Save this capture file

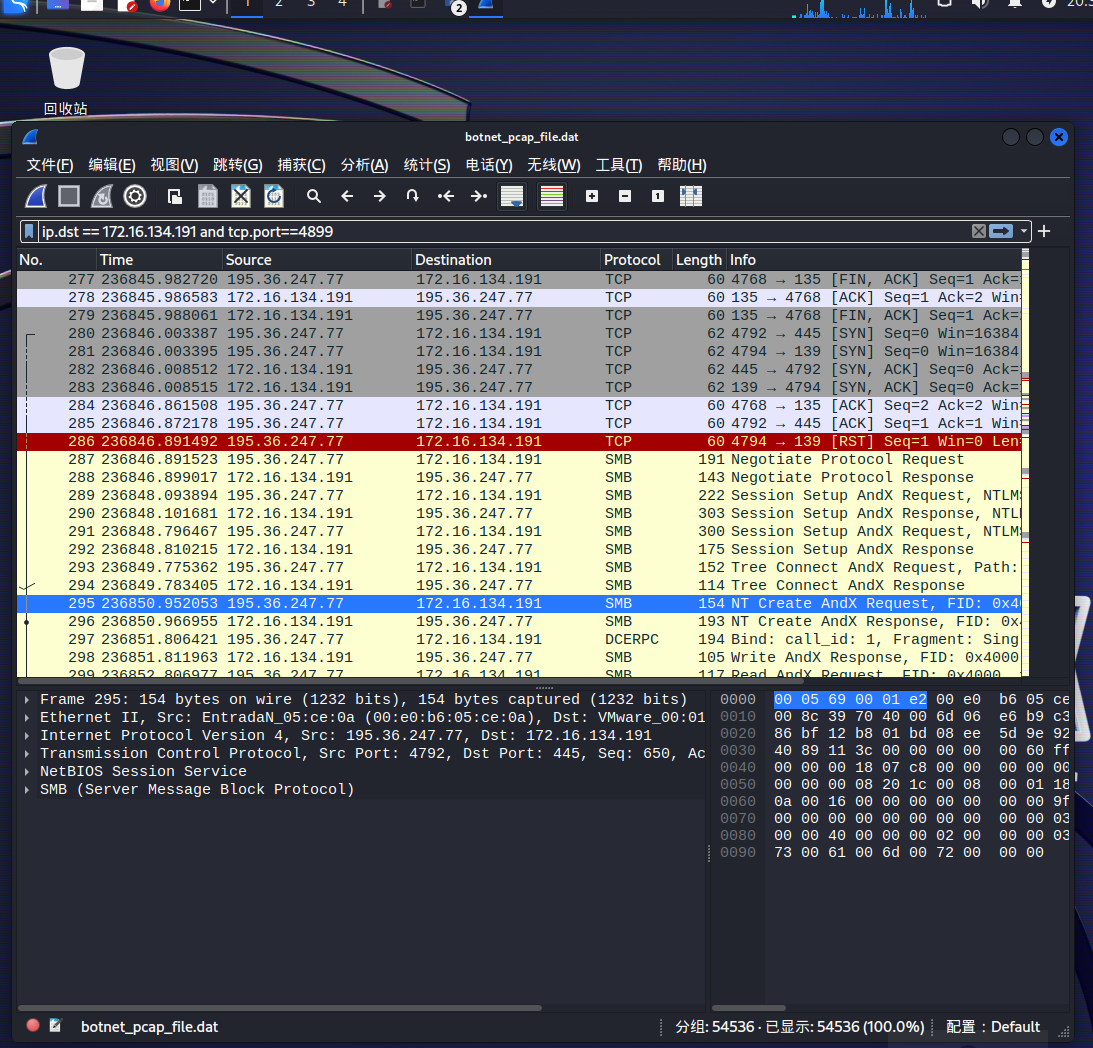pos(208,197)
